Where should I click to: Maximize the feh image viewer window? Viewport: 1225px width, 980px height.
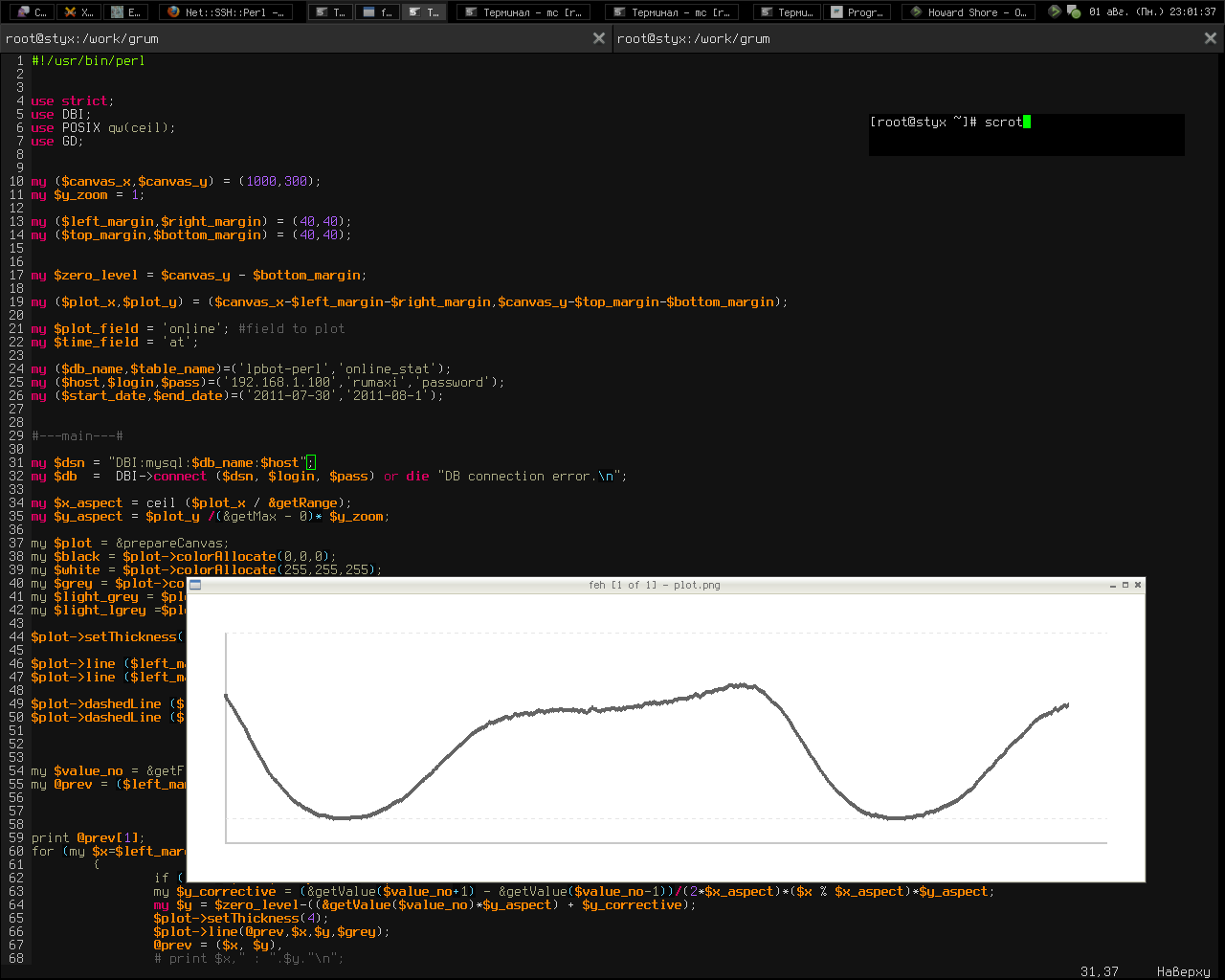click(x=1125, y=585)
